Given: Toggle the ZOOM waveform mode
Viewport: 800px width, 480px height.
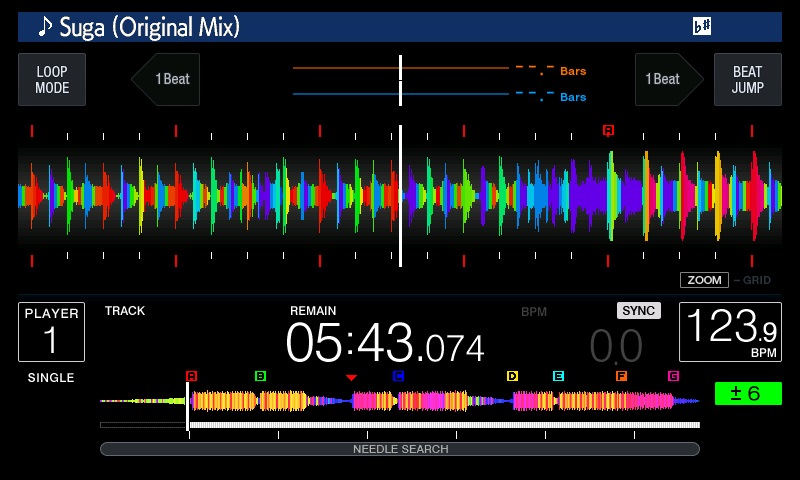Looking at the screenshot, I should [704, 280].
